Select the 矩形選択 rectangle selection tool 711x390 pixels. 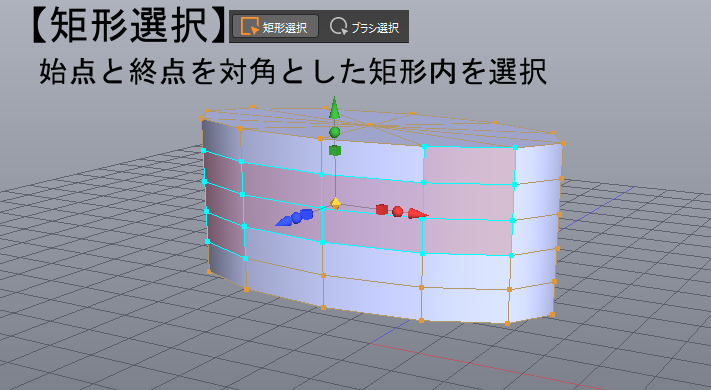[x=275, y=27]
